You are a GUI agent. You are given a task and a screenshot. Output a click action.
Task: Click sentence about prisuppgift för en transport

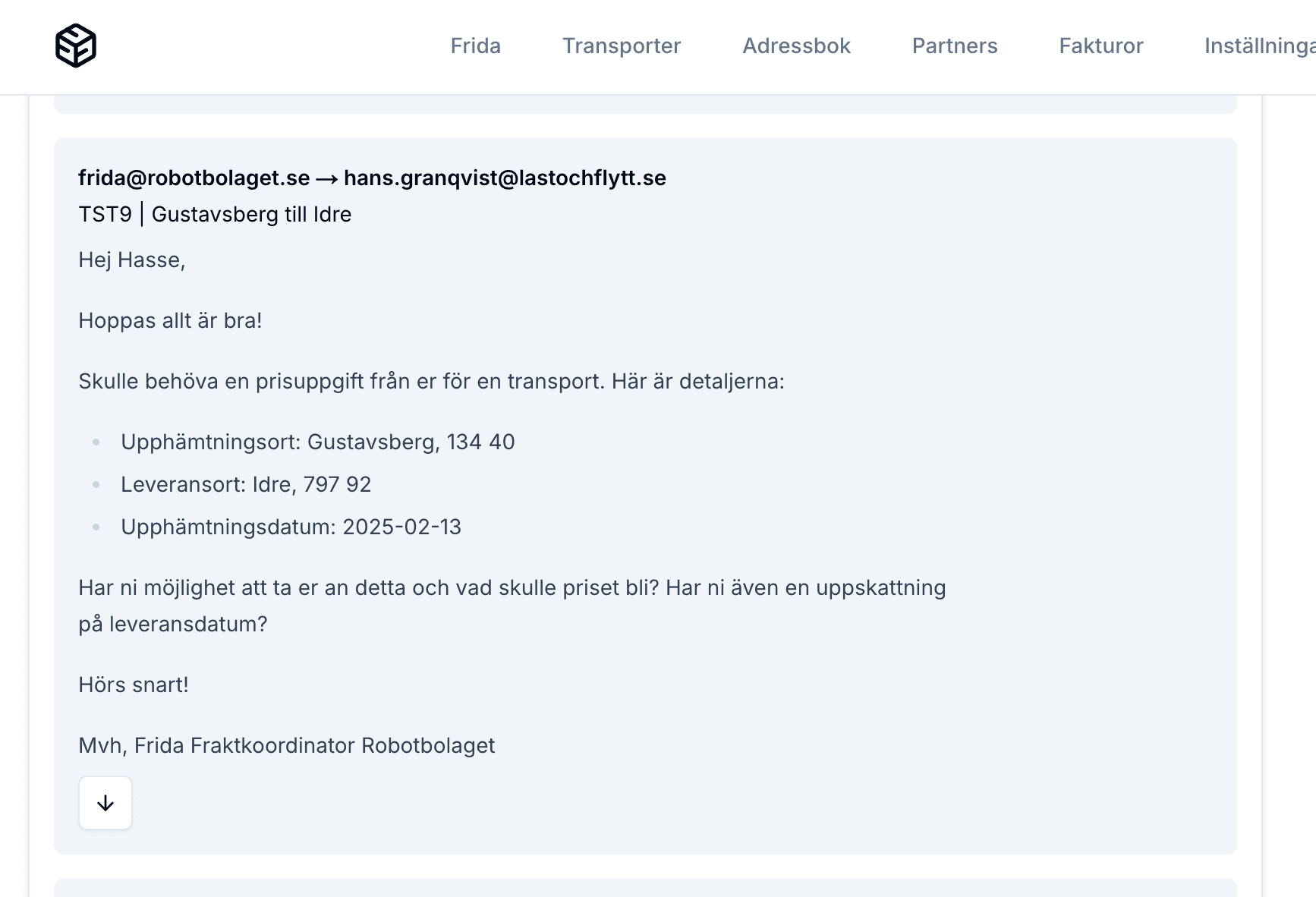(x=432, y=381)
